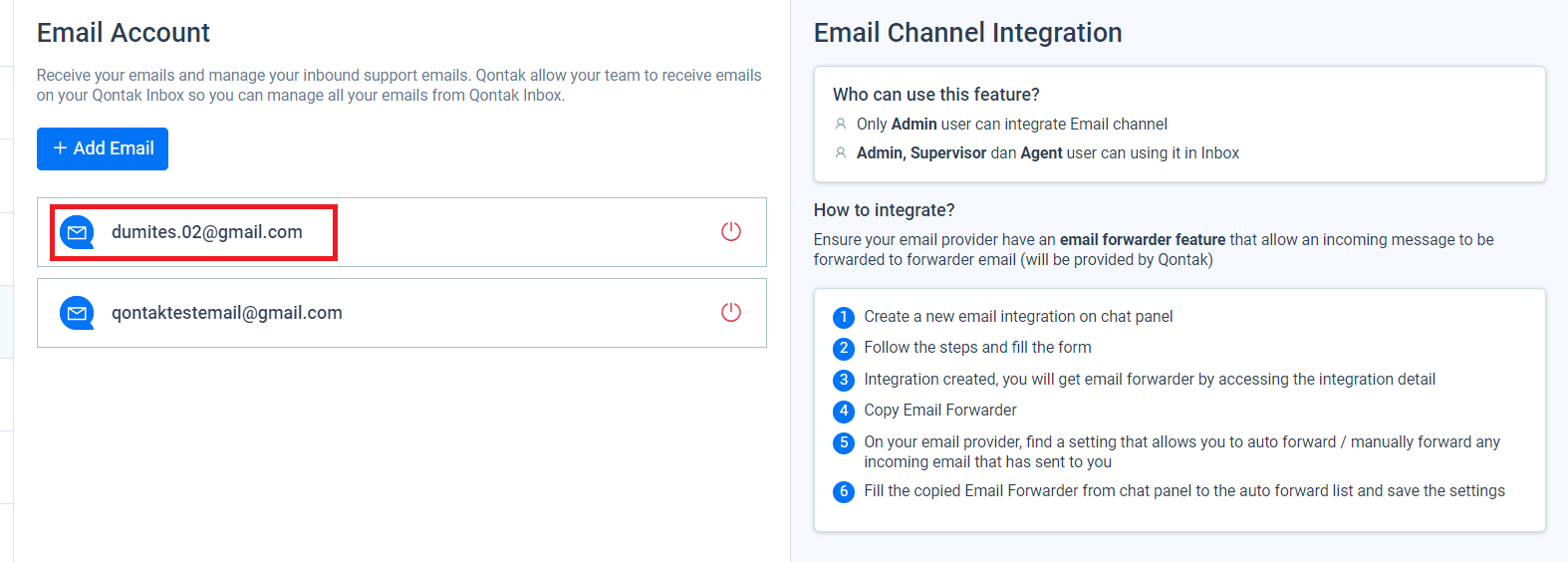Click step 6 Fill the copied Email Forwarder

click(x=1184, y=491)
